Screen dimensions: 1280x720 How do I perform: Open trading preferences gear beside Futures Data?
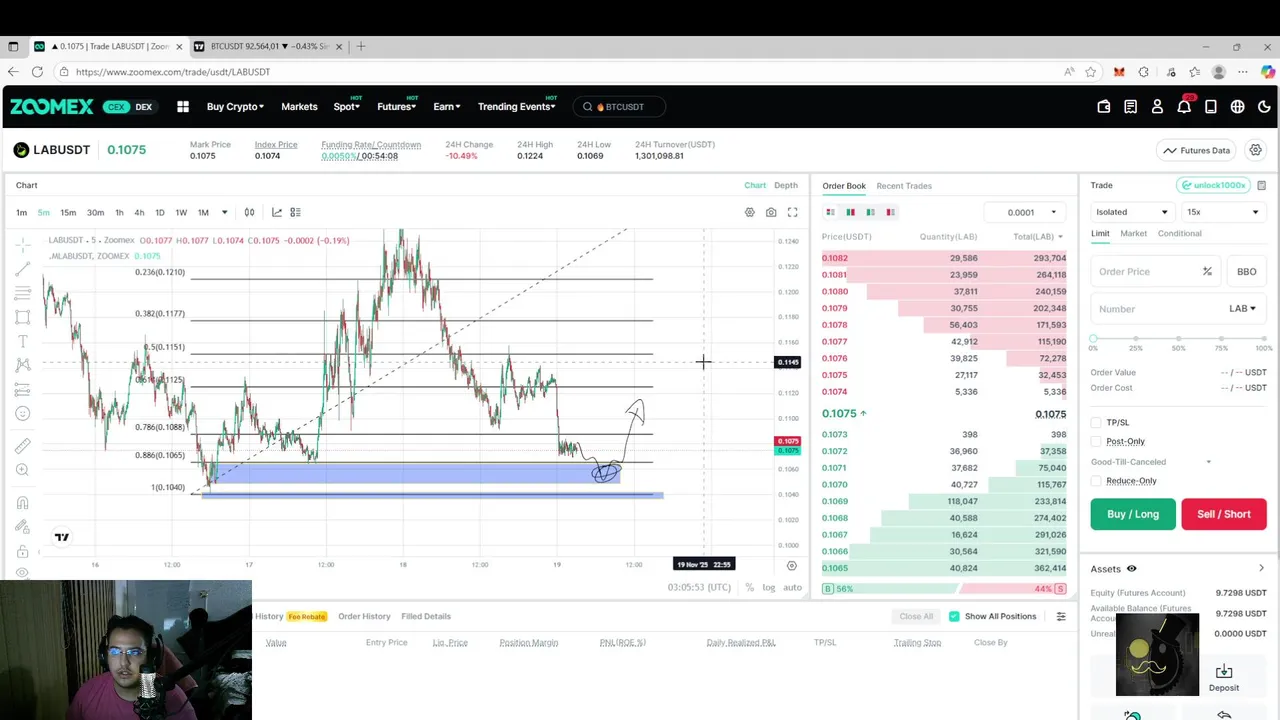1255,150
